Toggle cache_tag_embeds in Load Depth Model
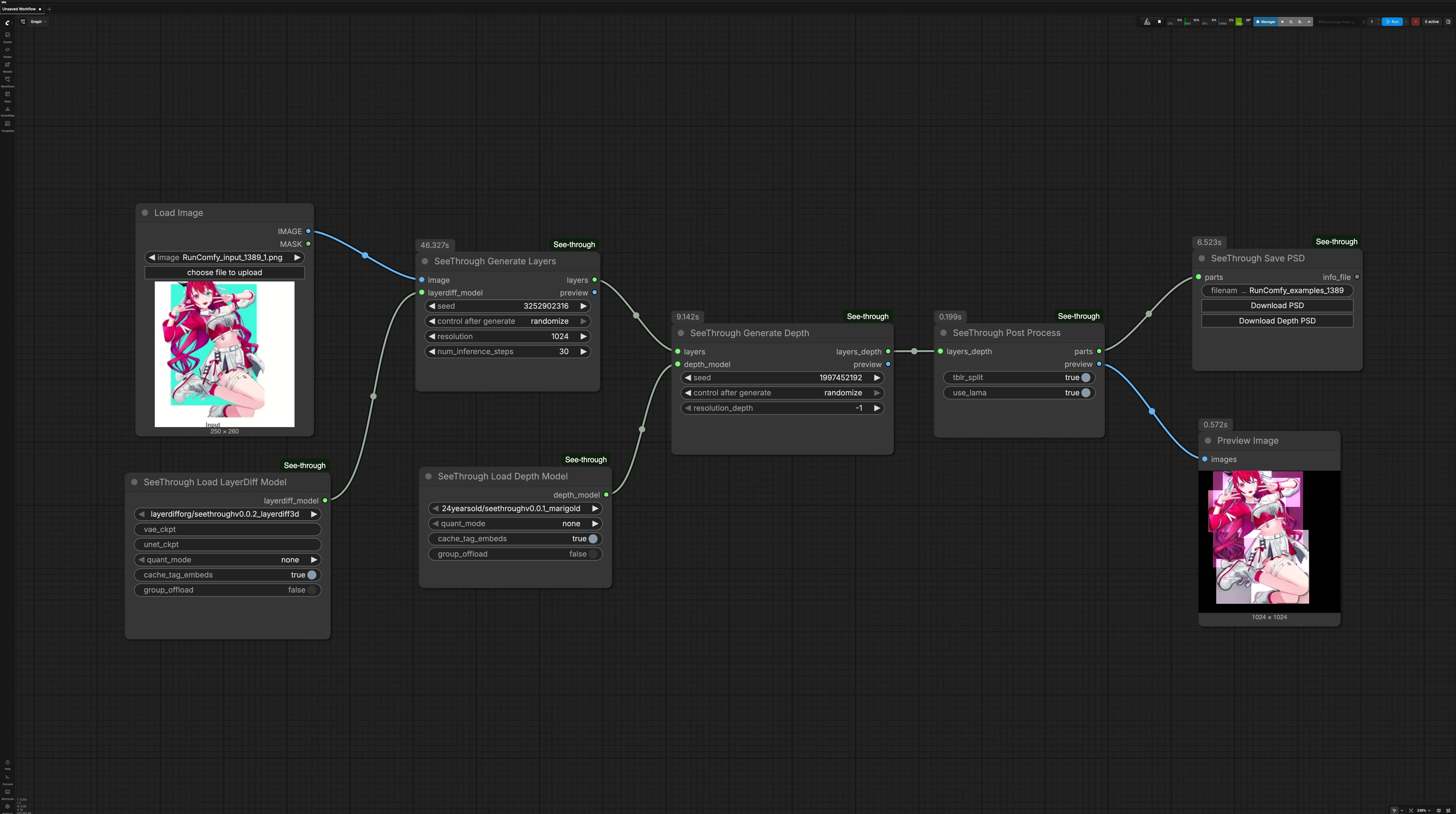The image size is (1456, 814). [515, 539]
